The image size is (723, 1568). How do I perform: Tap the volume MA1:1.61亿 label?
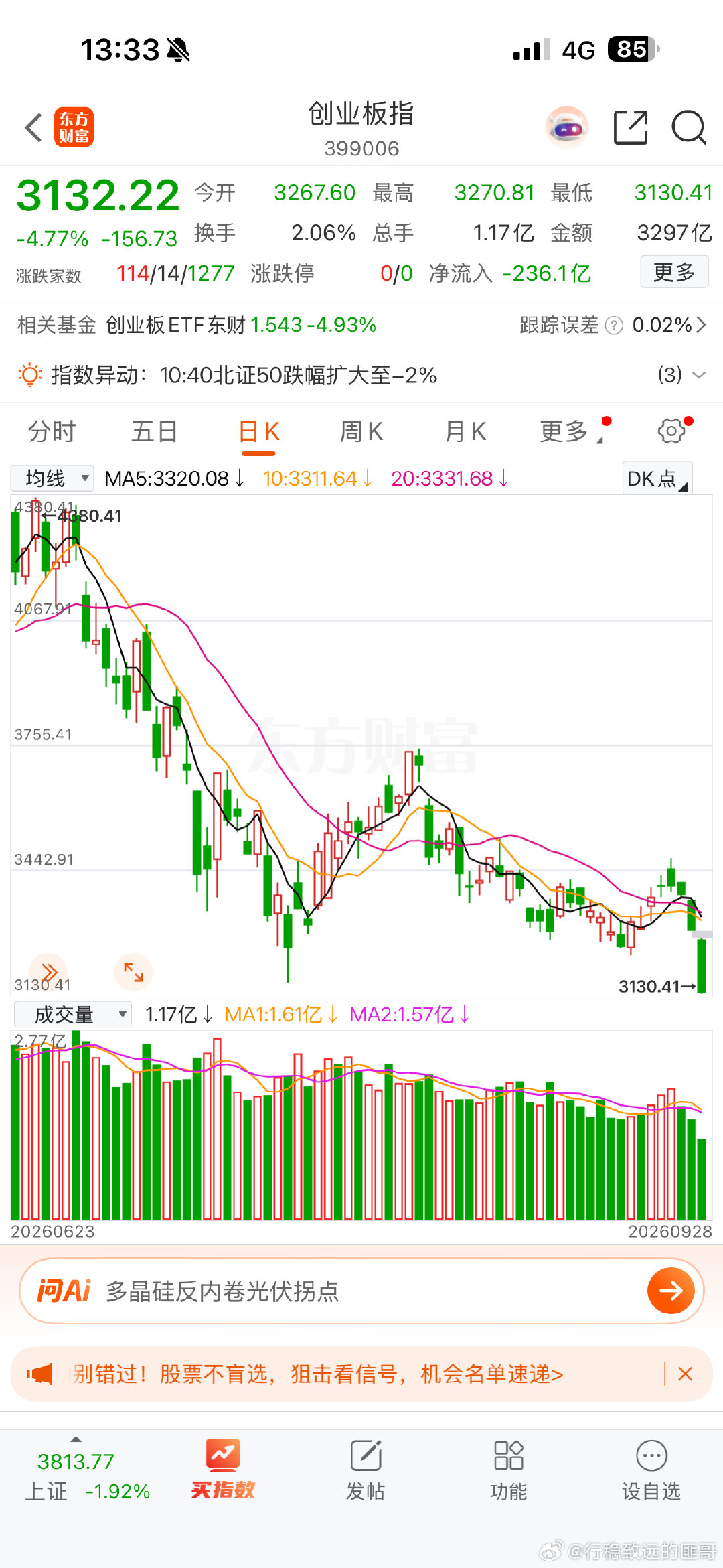281,1015
